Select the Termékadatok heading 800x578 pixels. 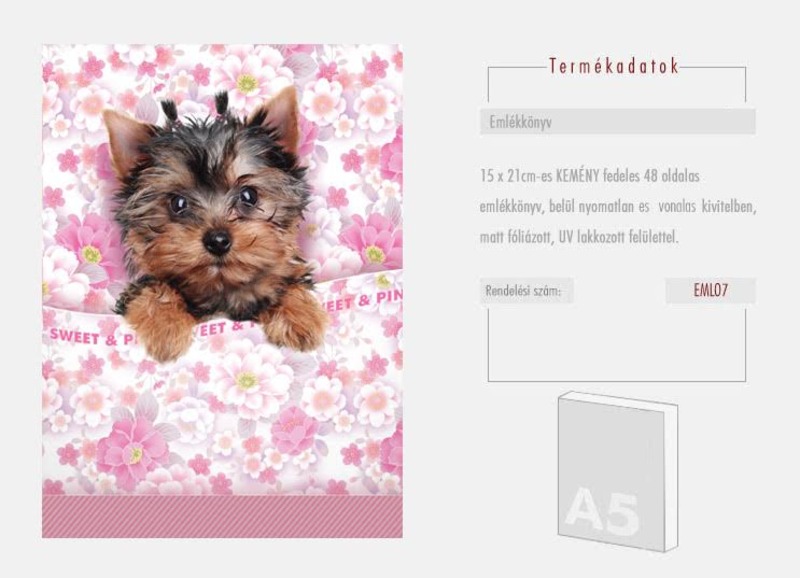click(x=614, y=66)
